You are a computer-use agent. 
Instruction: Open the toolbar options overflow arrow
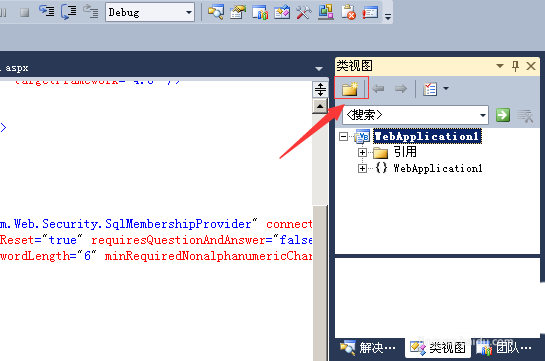pyautogui.click(x=388, y=16)
